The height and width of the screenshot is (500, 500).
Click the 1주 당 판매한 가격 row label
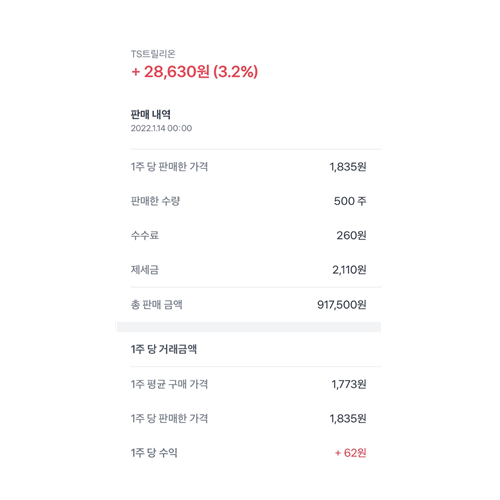point(169,167)
